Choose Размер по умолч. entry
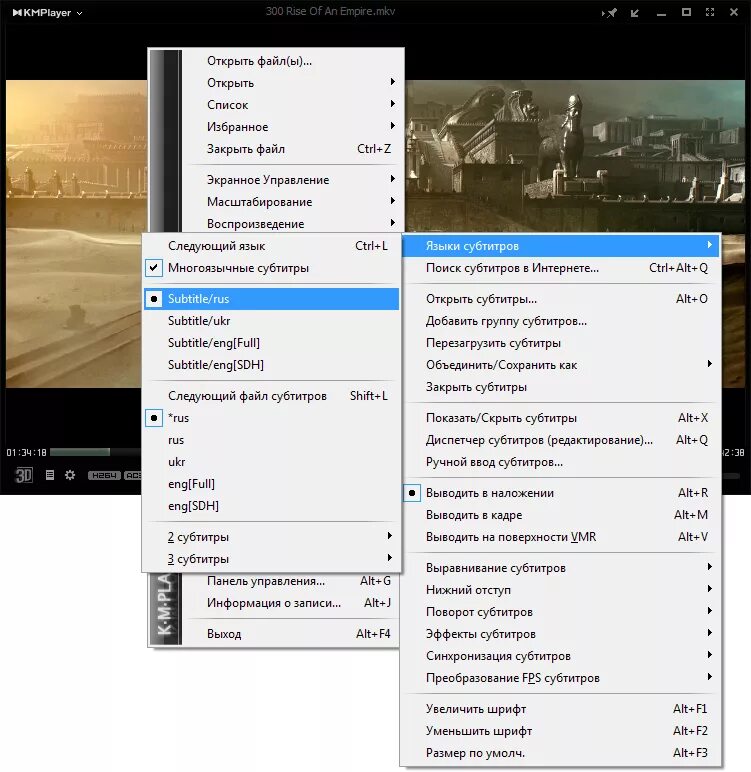Viewport: 751px width, 772px height. coord(560,753)
